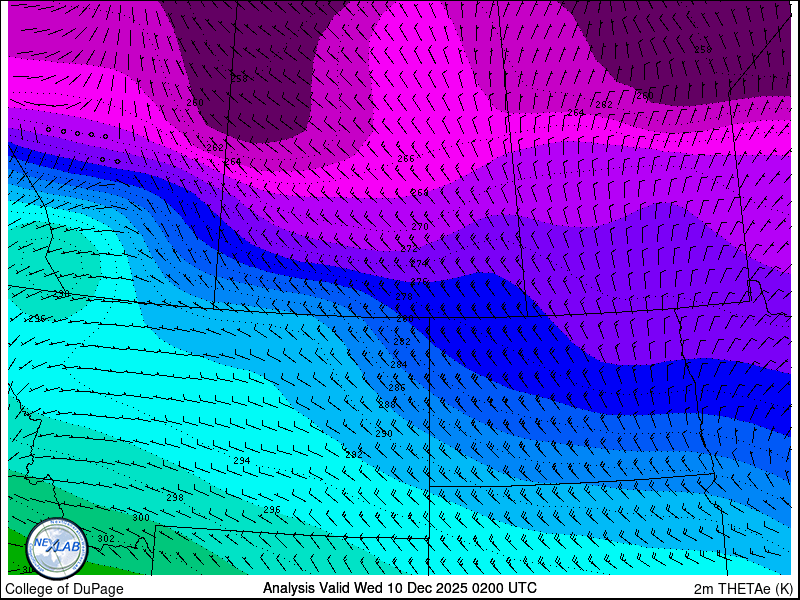Click the 302 contour label
This screenshot has width=800, height=600.
(106, 539)
